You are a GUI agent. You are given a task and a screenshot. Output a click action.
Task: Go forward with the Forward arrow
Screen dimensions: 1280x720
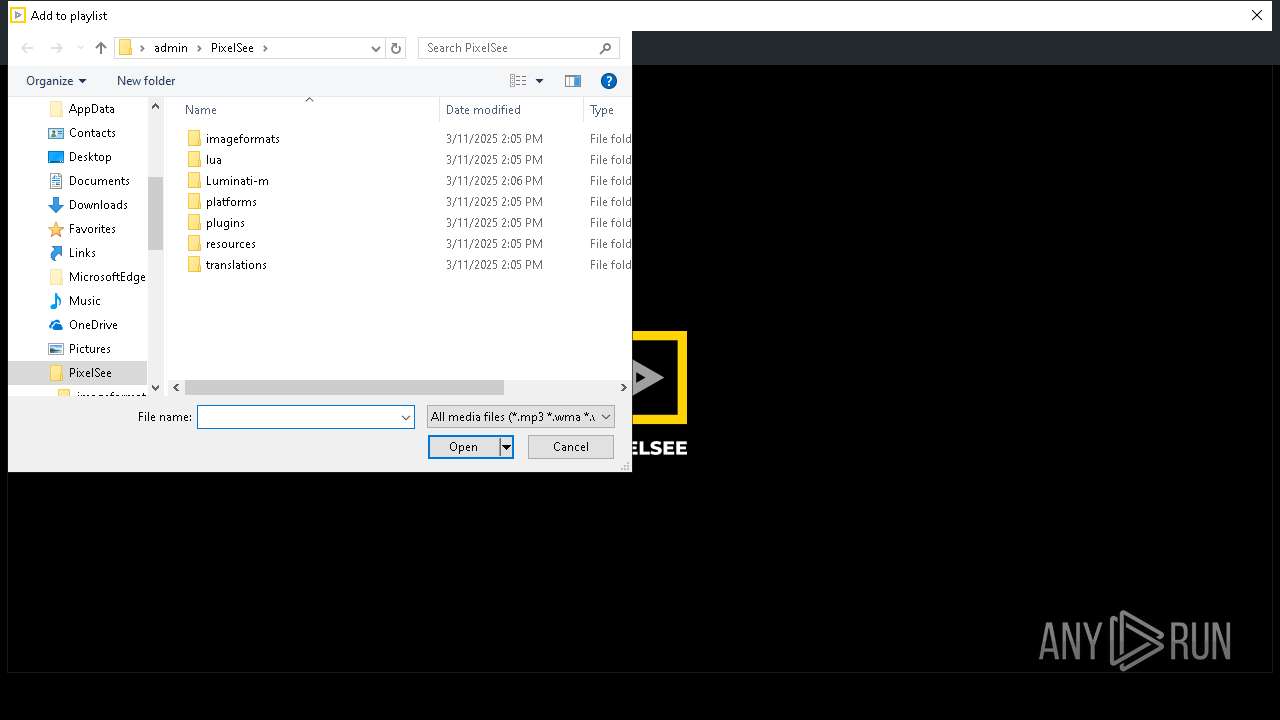pyautogui.click(x=56, y=48)
